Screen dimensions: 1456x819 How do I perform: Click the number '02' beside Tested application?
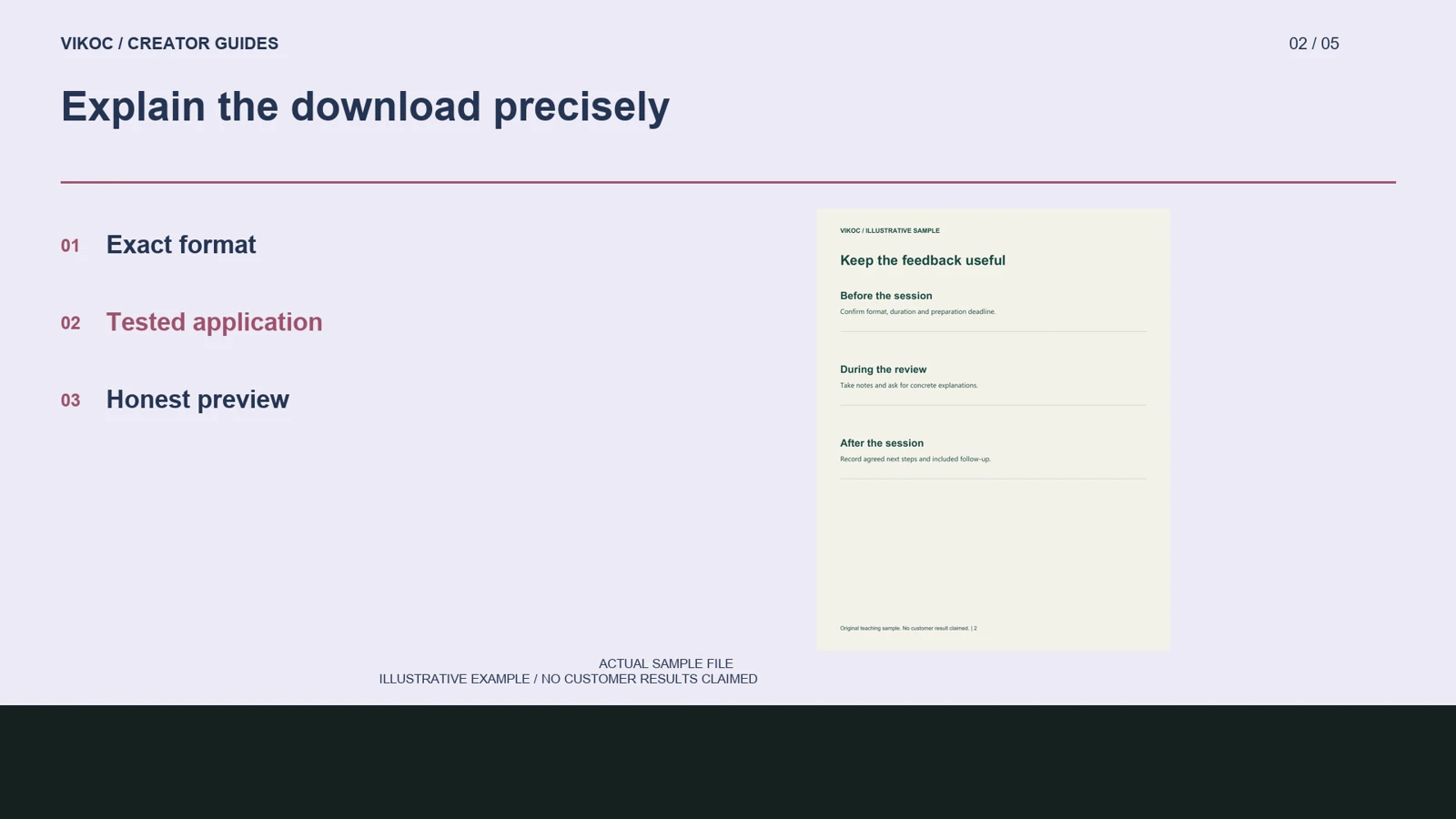[x=70, y=323]
